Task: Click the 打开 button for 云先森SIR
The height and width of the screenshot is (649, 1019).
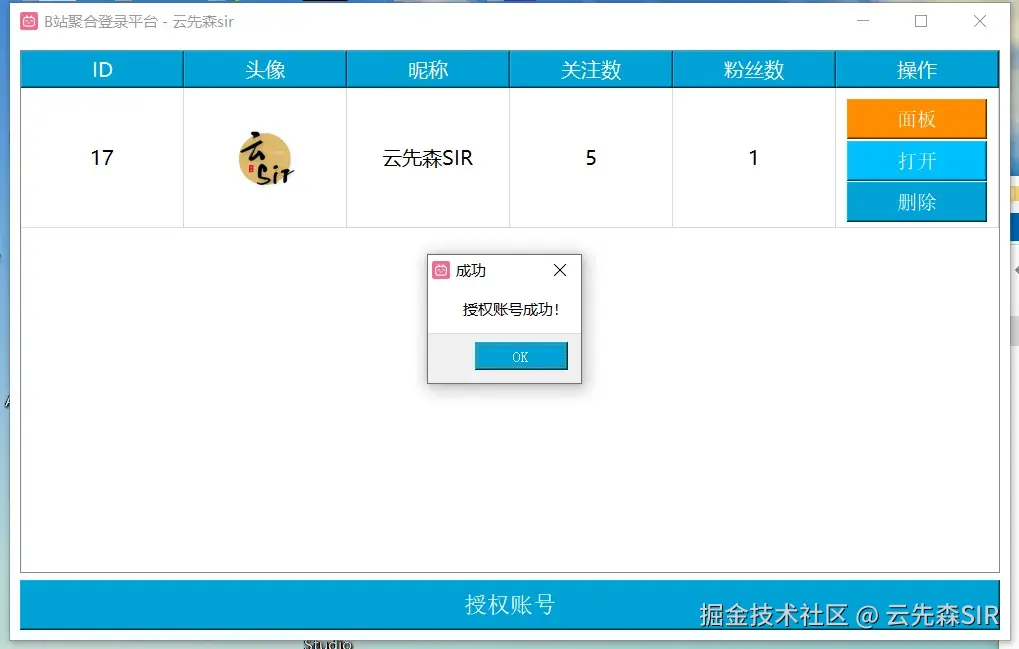Action: (x=916, y=160)
